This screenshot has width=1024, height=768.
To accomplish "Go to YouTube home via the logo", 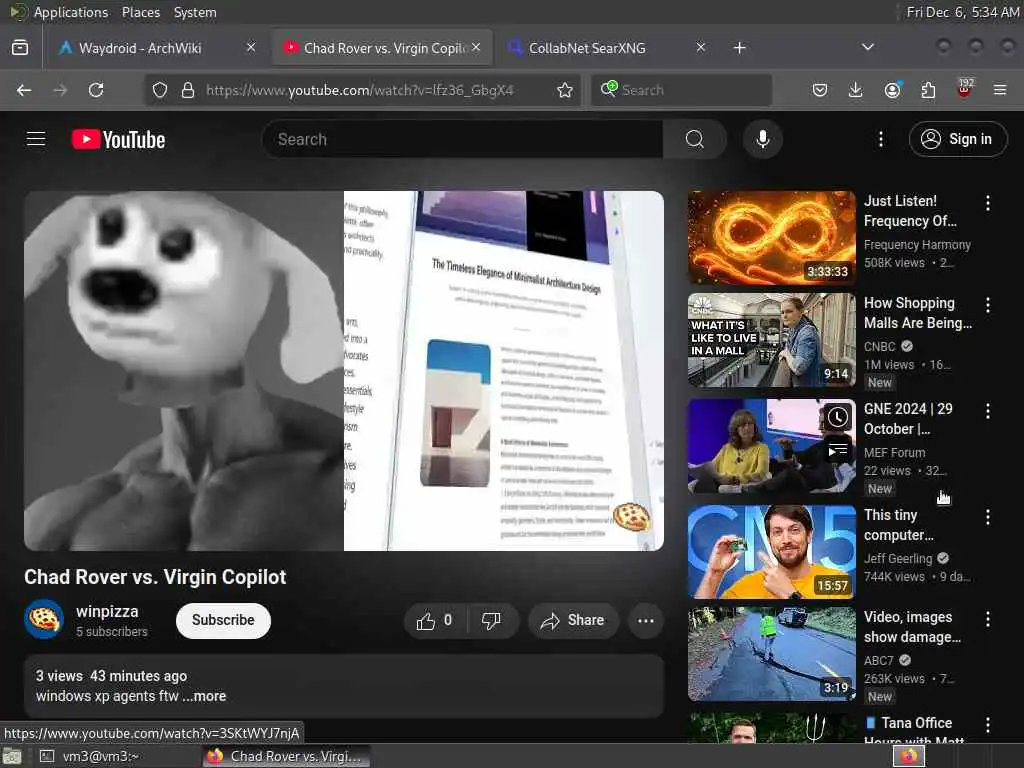I will click(x=118, y=139).
